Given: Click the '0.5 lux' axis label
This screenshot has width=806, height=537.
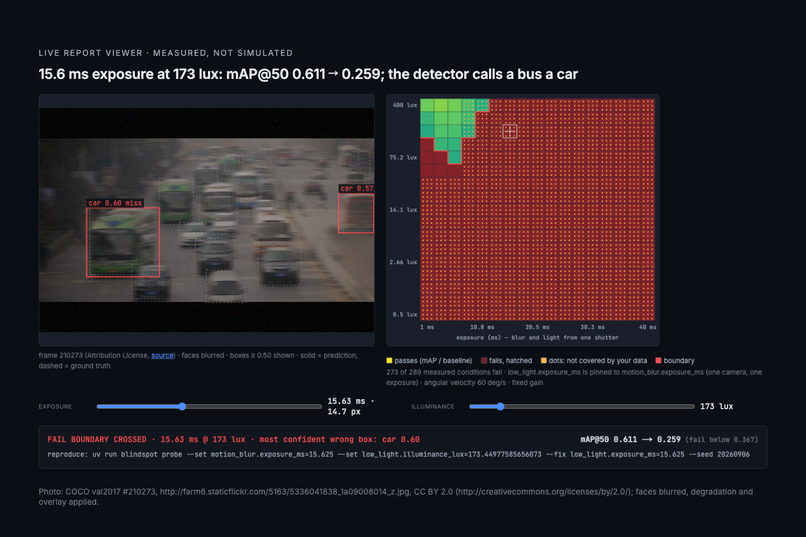Looking at the screenshot, I should 405,314.
